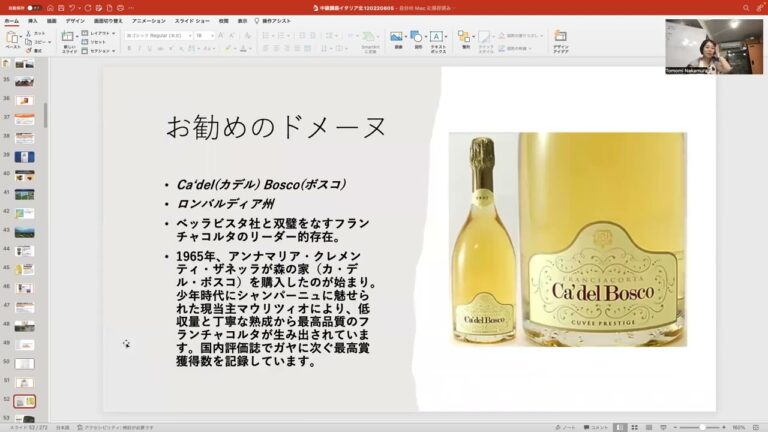Click the slide panel vertical scrollbar
This screenshot has height=432, width=768.
click(46, 115)
